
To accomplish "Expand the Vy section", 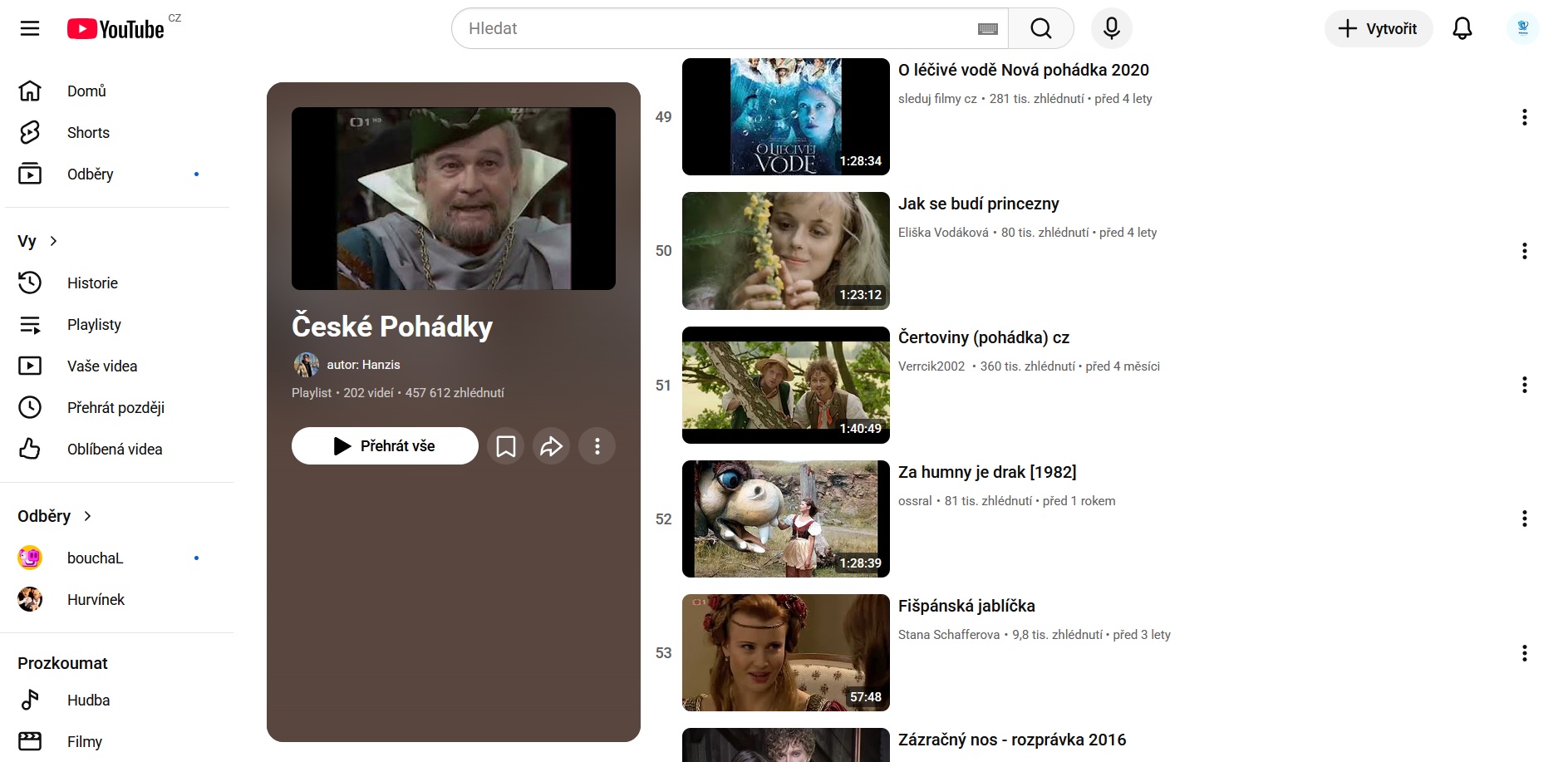I will click(x=38, y=241).
